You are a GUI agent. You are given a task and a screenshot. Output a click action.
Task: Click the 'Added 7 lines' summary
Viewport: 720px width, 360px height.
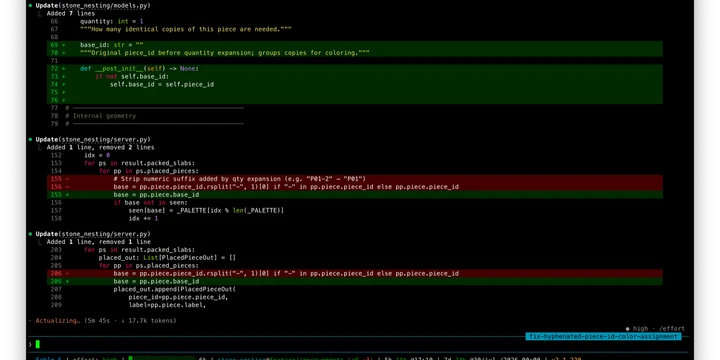(71, 14)
